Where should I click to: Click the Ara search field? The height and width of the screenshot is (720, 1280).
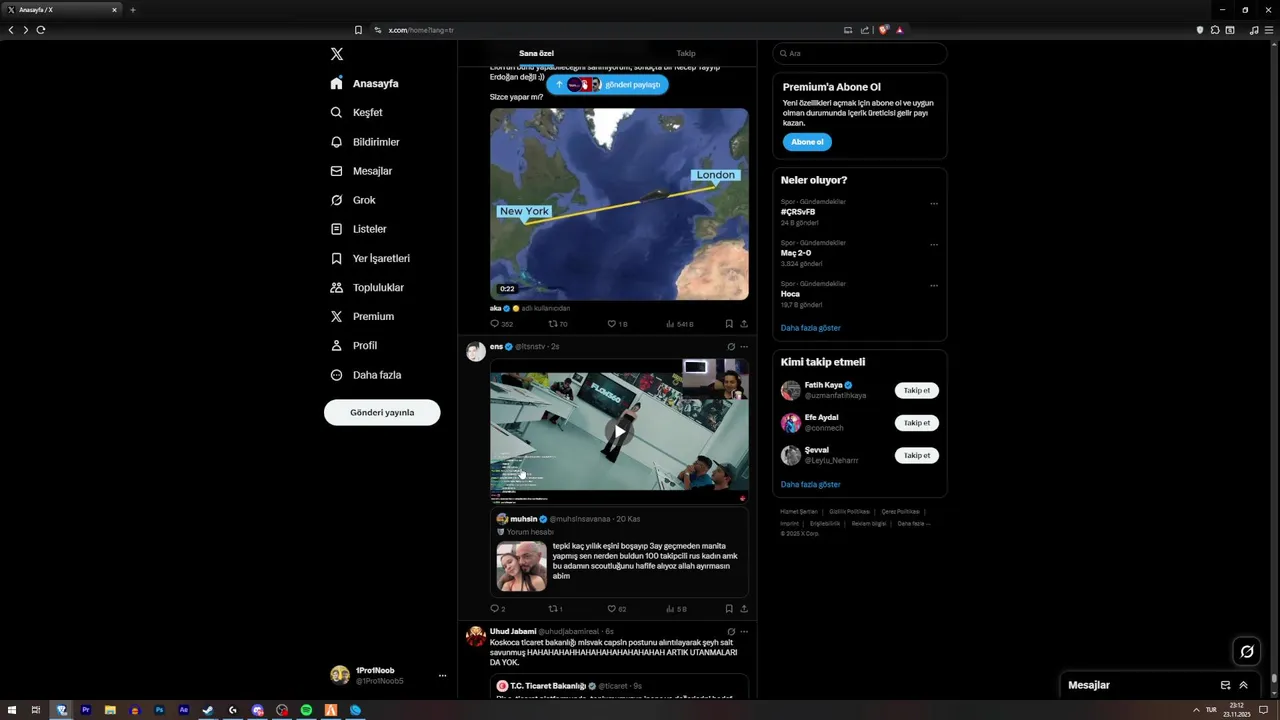pyautogui.click(x=860, y=53)
